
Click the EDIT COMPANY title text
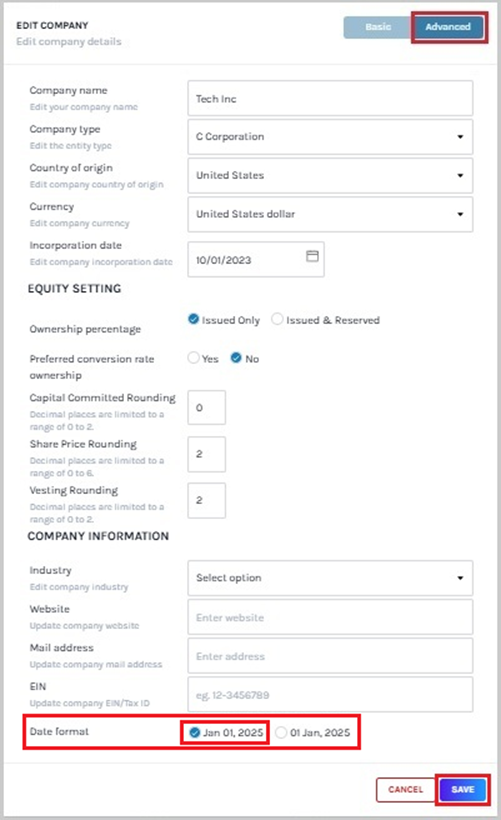52,25
